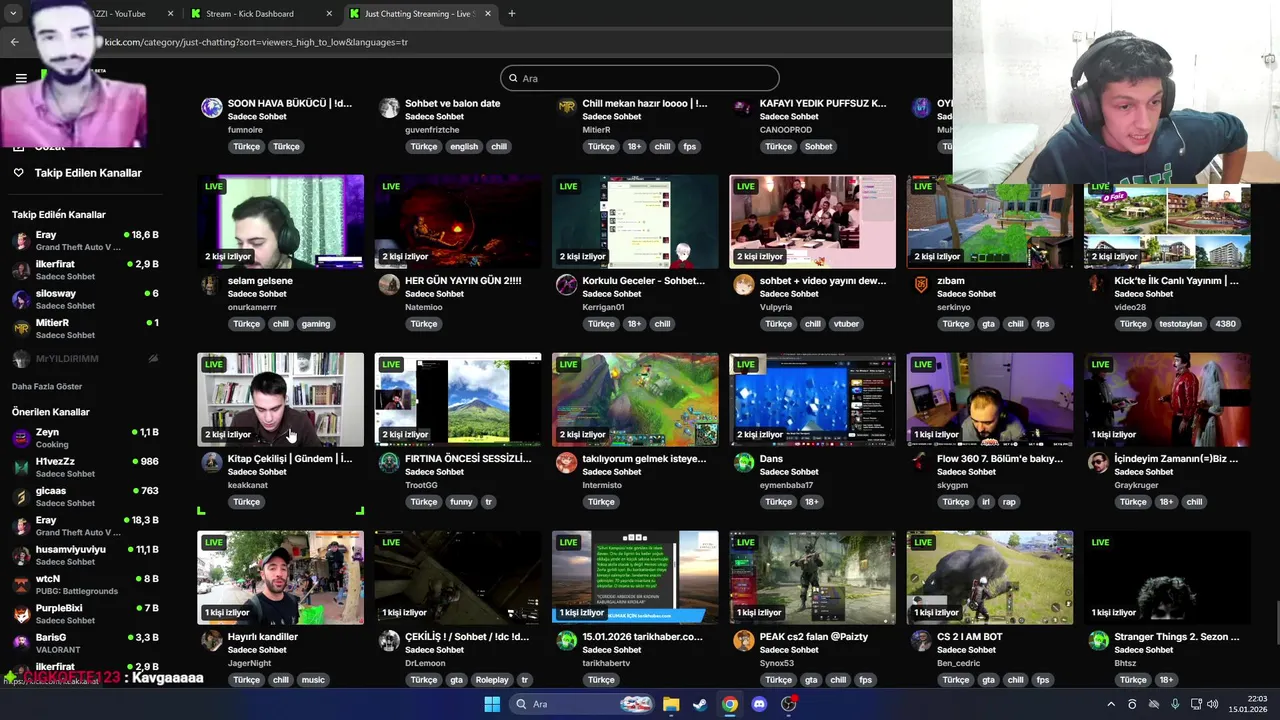
Task: Close the Stream - Kick Dashboard tab
Action: click(329, 14)
